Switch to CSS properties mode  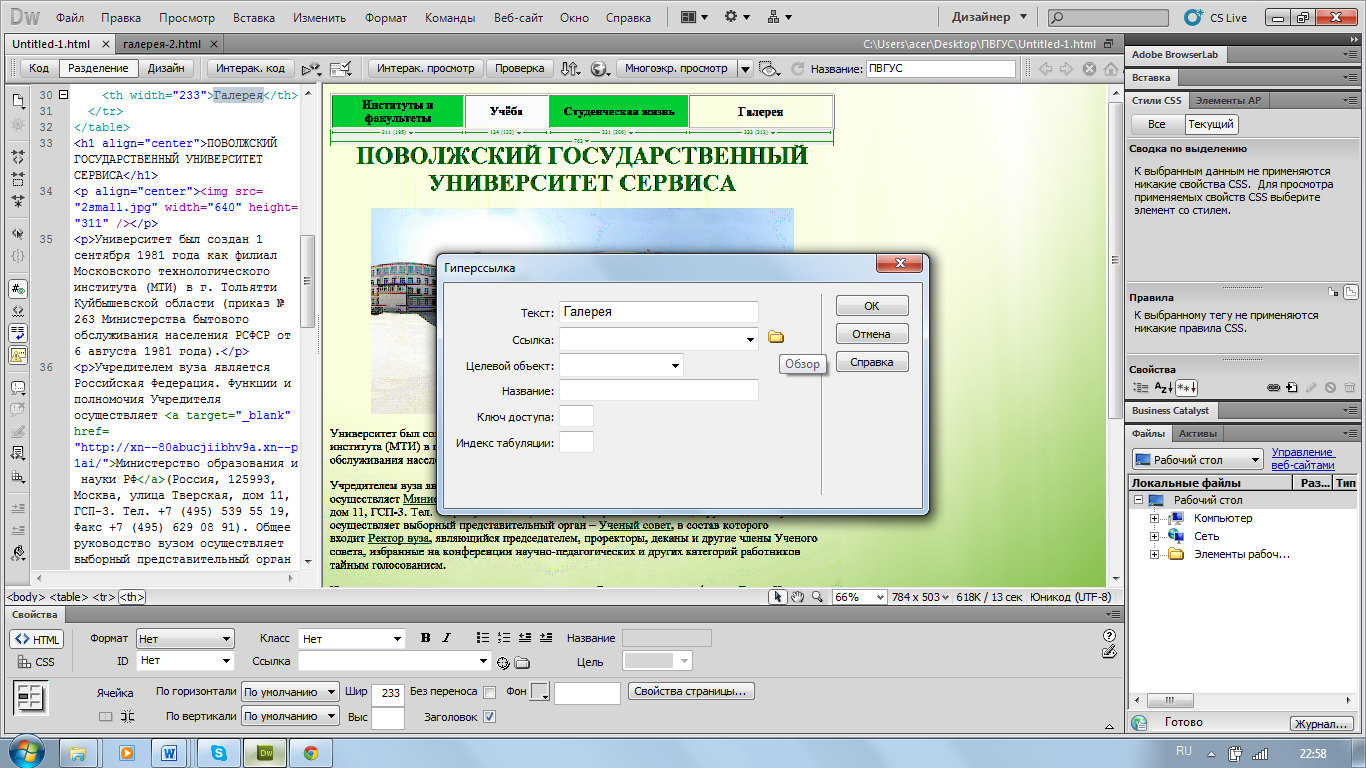[37, 662]
